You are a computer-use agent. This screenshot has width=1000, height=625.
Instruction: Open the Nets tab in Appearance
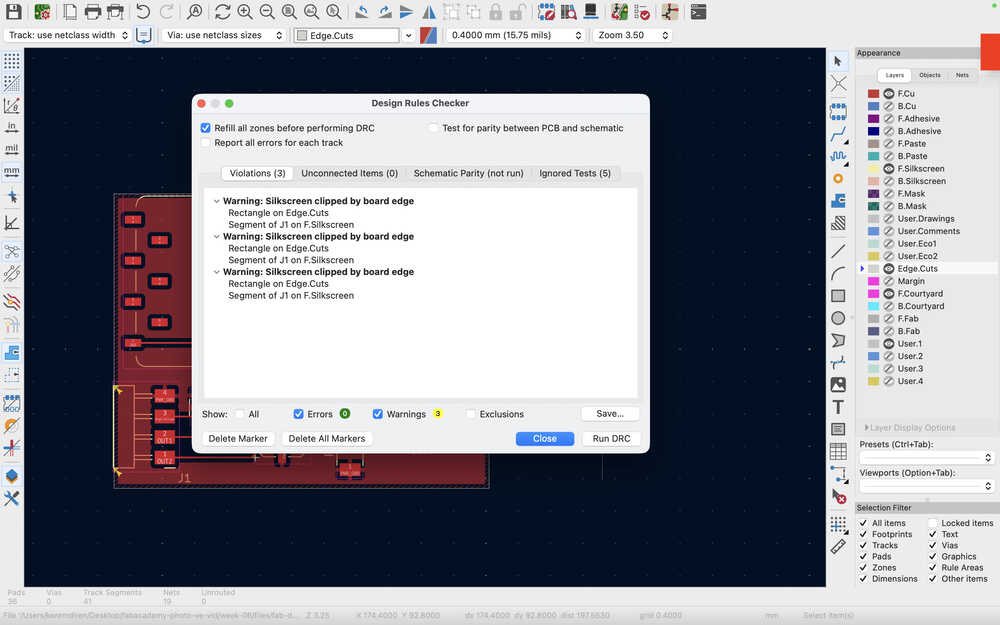pos(962,75)
